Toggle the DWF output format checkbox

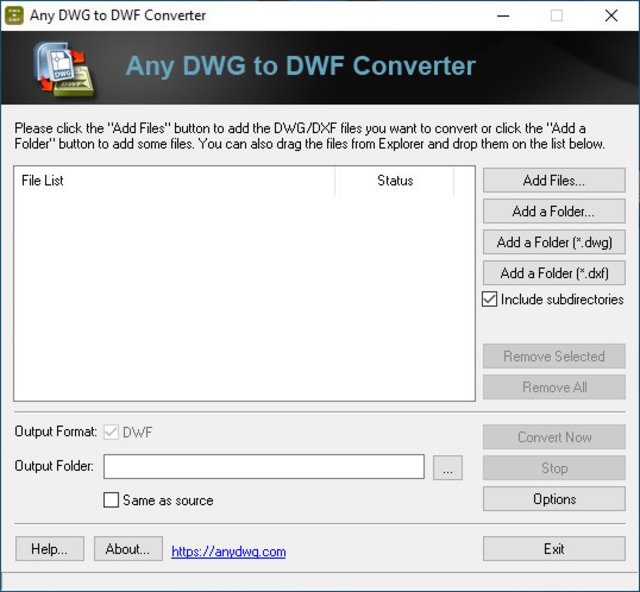click(111, 432)
